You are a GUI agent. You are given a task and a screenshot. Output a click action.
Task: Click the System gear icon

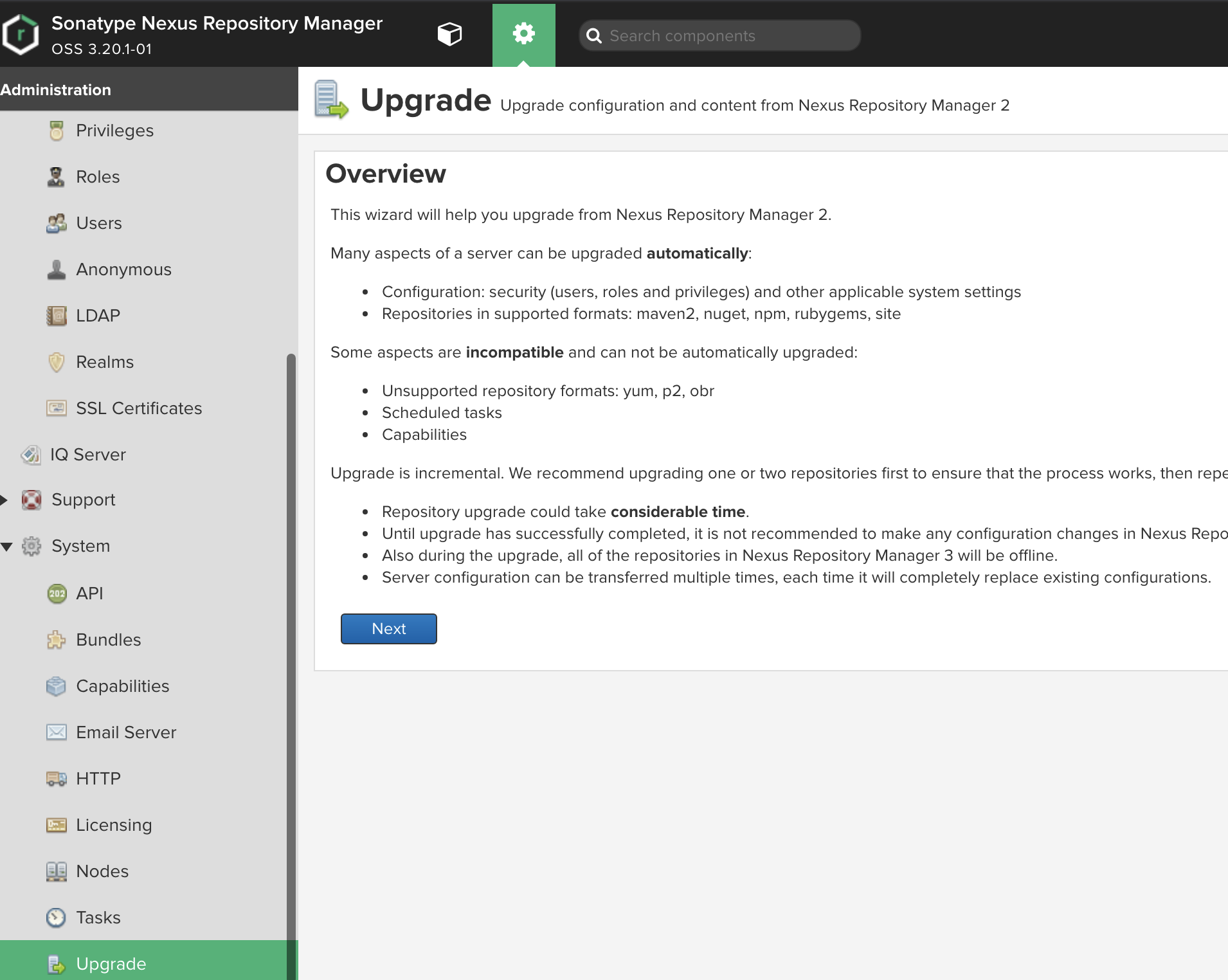(32, 546)
